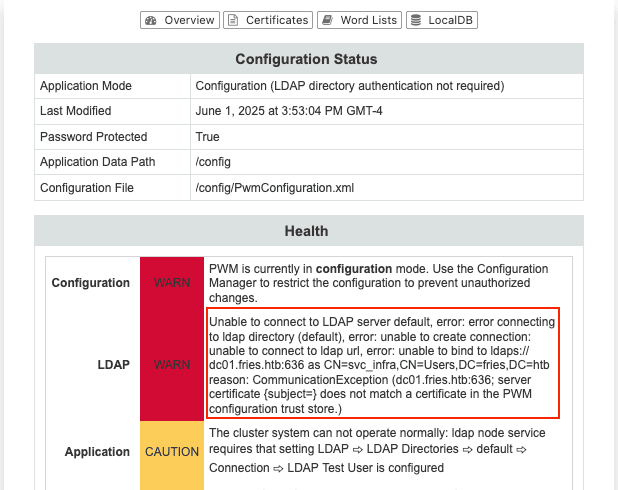
Task: Open the LocalDB tab
Action: tap(442, 20)
